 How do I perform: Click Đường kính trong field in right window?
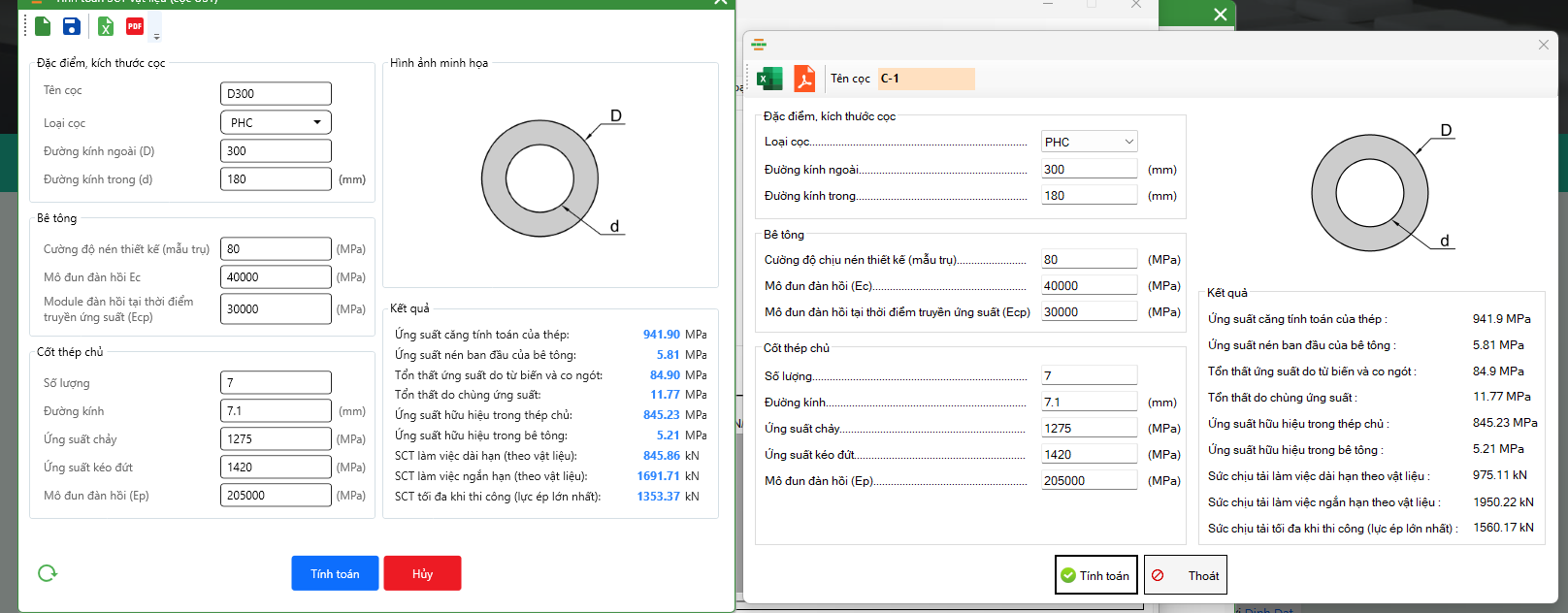point(1089,195)
